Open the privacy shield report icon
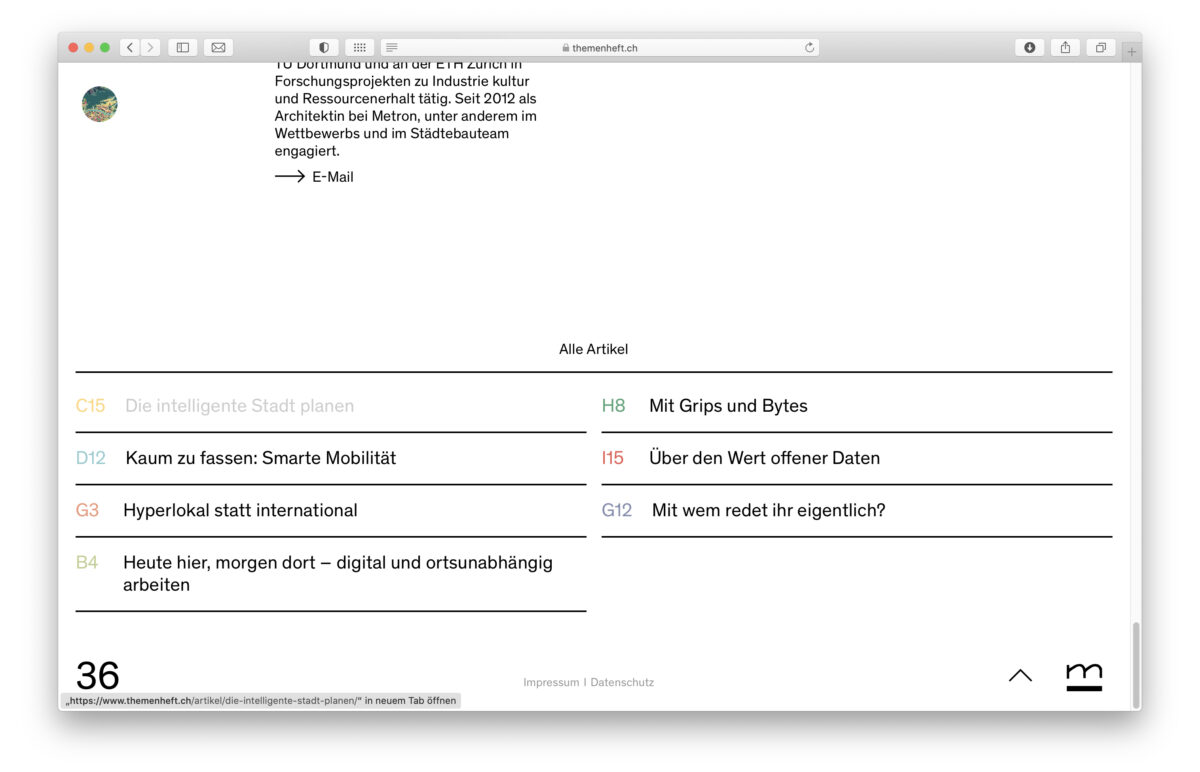Screen dimensions: 1200x772 click(323, 47)
